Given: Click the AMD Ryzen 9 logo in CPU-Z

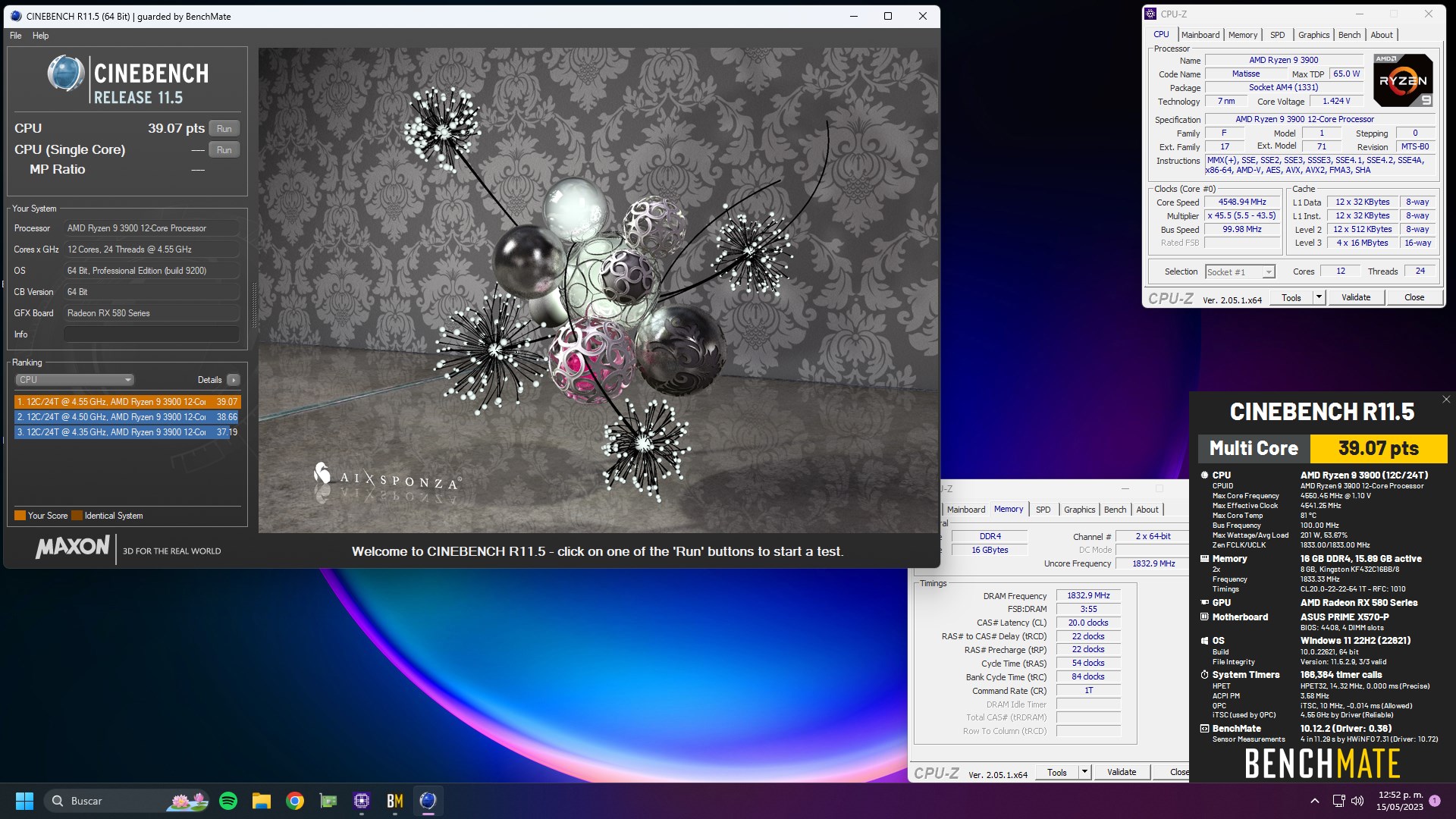Looking at the screenshot, I should tap(1404, 80).
